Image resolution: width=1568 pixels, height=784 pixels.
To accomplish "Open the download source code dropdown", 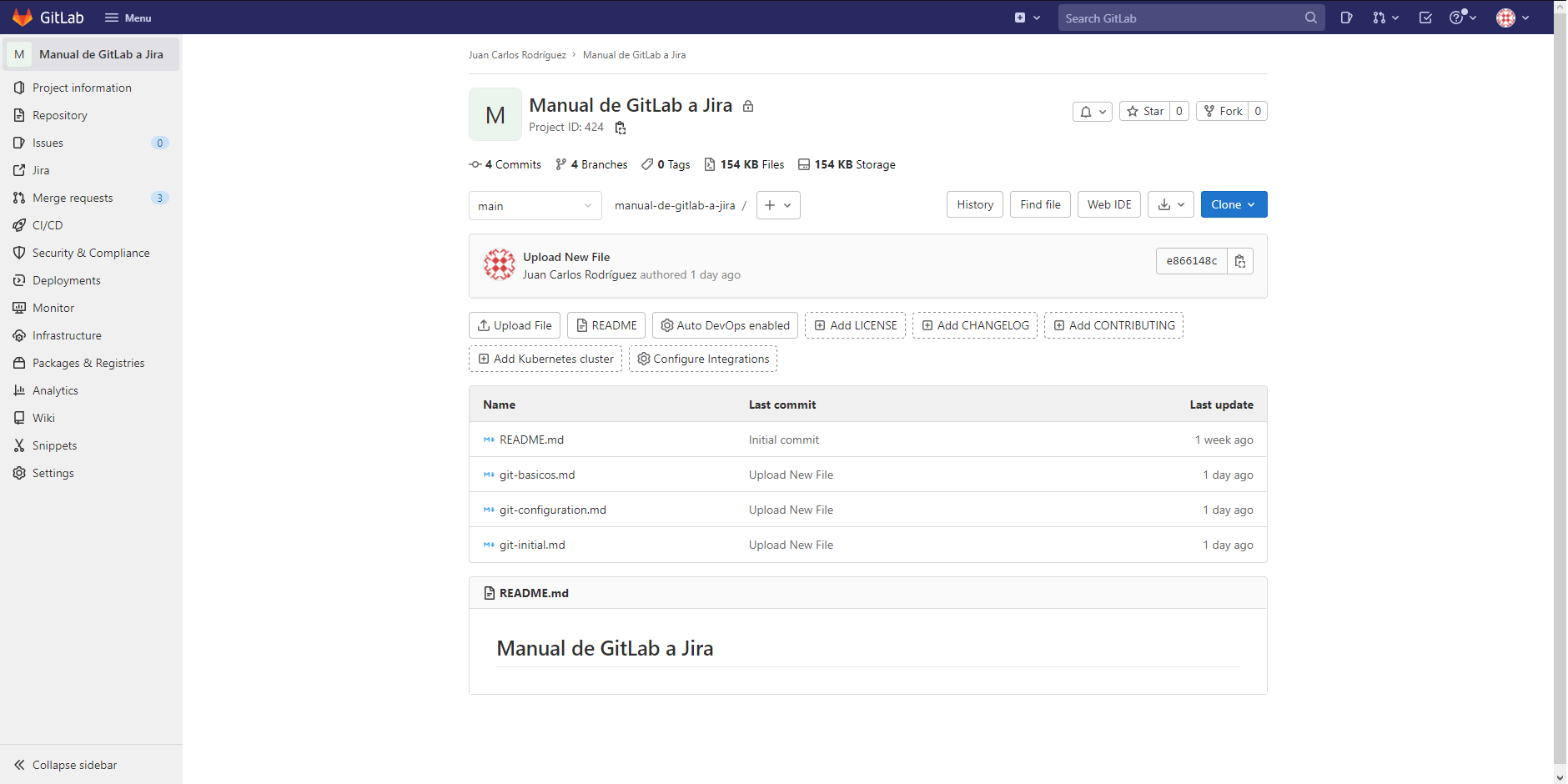I will 1171,204.
